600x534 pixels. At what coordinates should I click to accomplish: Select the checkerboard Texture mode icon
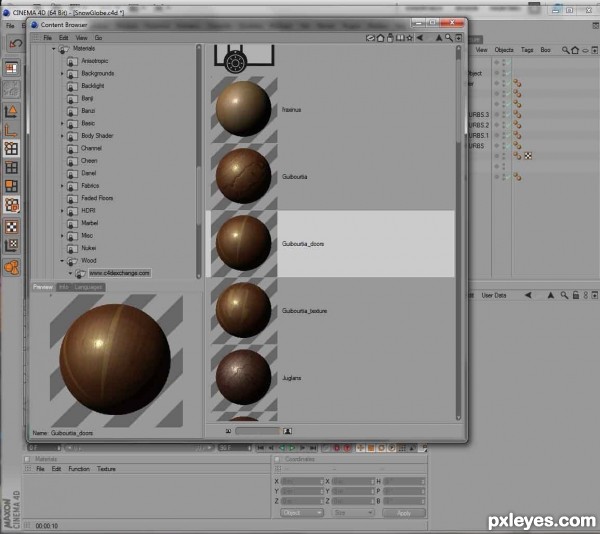(x=11, y=227)
